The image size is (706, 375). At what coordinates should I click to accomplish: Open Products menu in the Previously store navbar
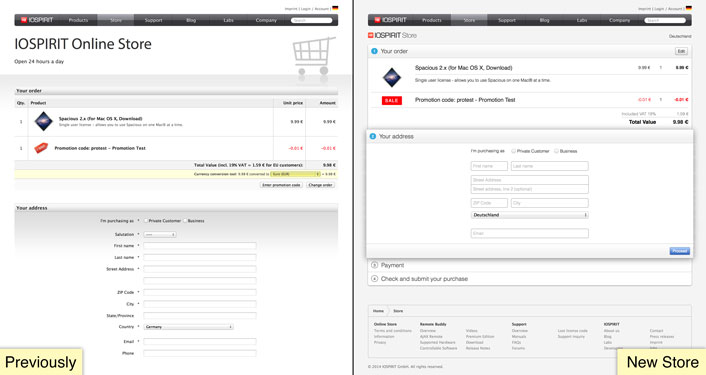click(x=78, y=20)
